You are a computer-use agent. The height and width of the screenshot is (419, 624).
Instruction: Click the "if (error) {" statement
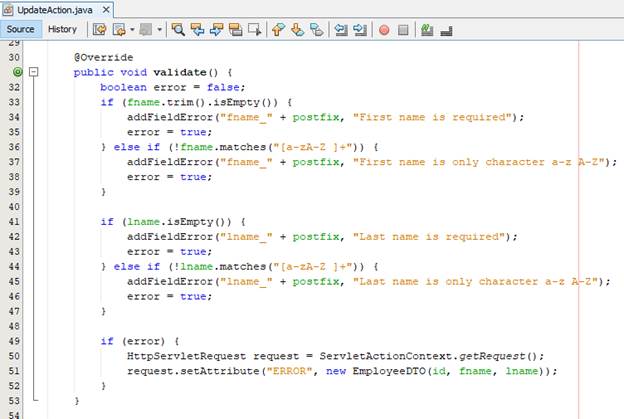(x=140, y=341)
